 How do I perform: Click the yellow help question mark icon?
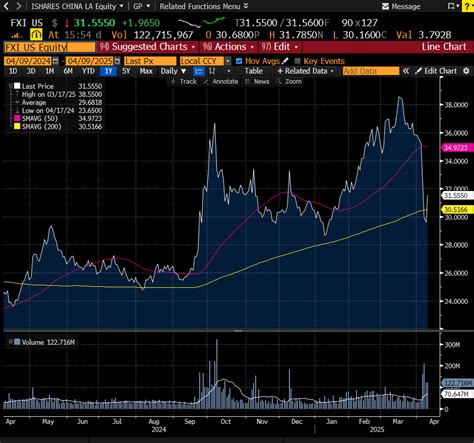tap(467, 6)
